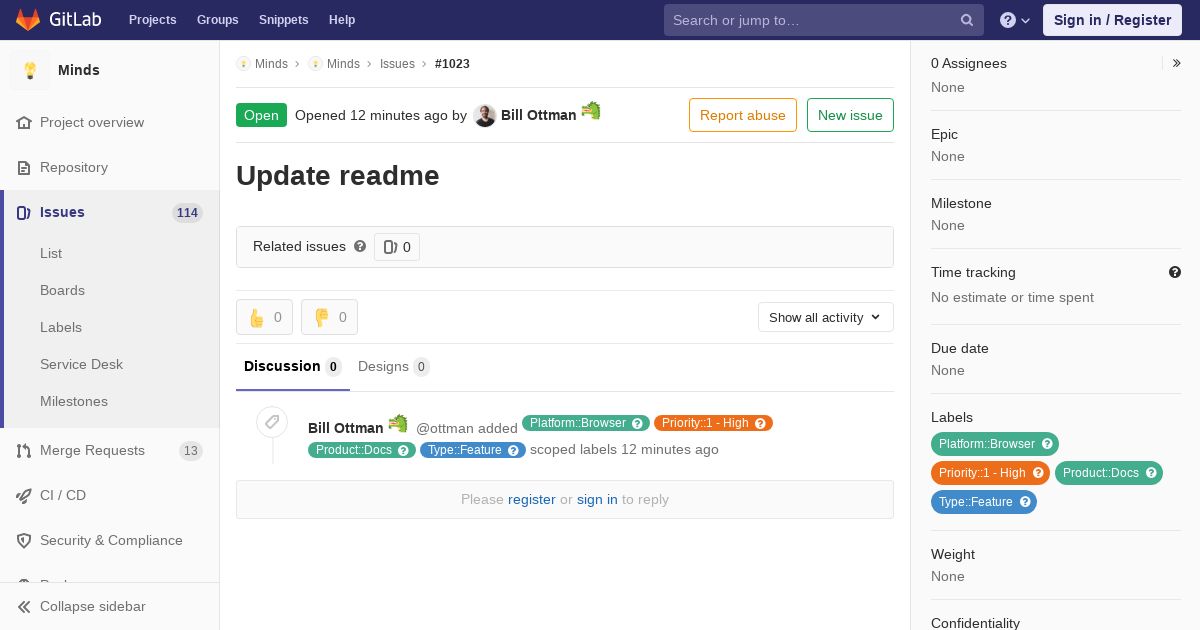This screenshot has width=1200, height=630.
Task: Click Project overview house icon
Action: (x=24, y=122)
